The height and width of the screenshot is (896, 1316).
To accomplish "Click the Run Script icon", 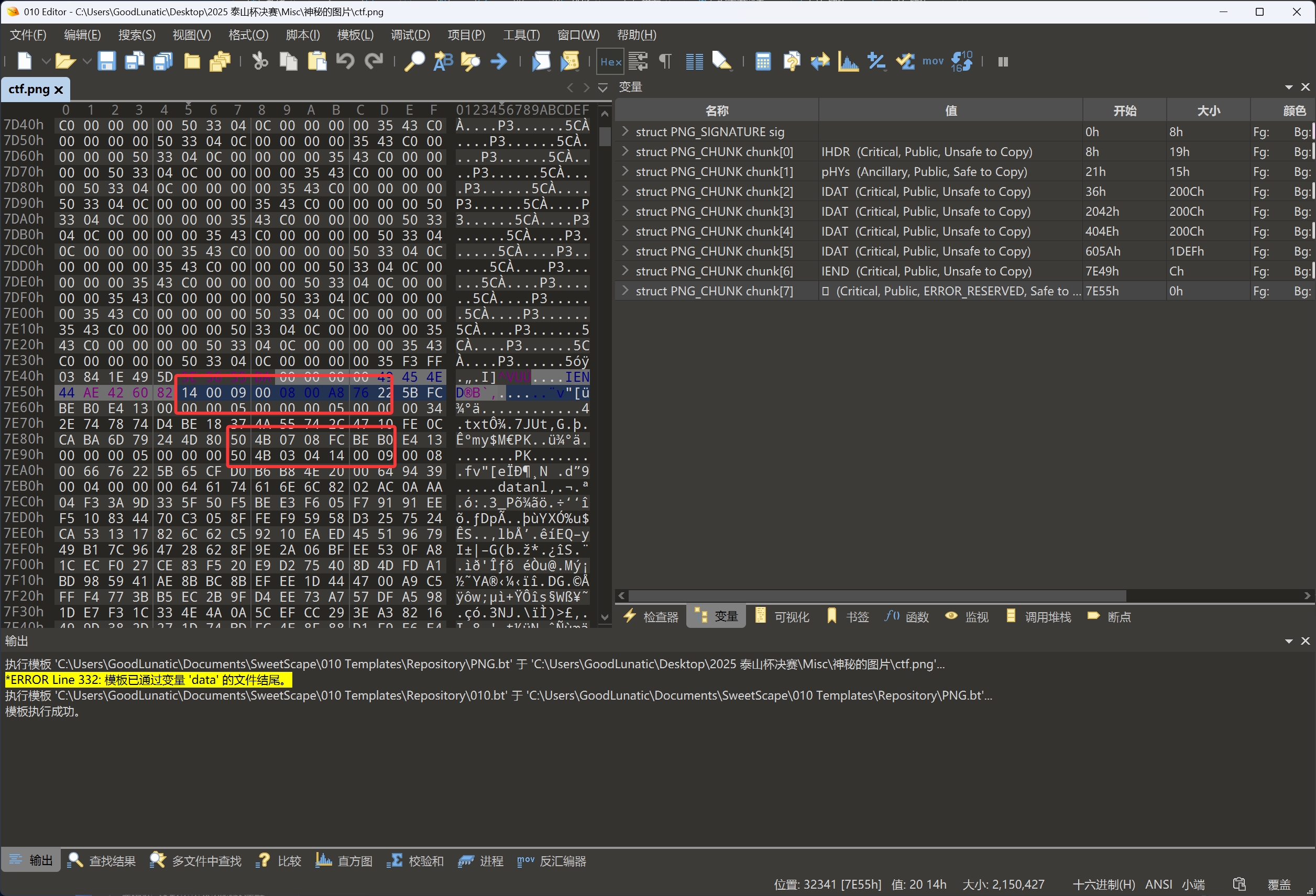I will [541, 61].
